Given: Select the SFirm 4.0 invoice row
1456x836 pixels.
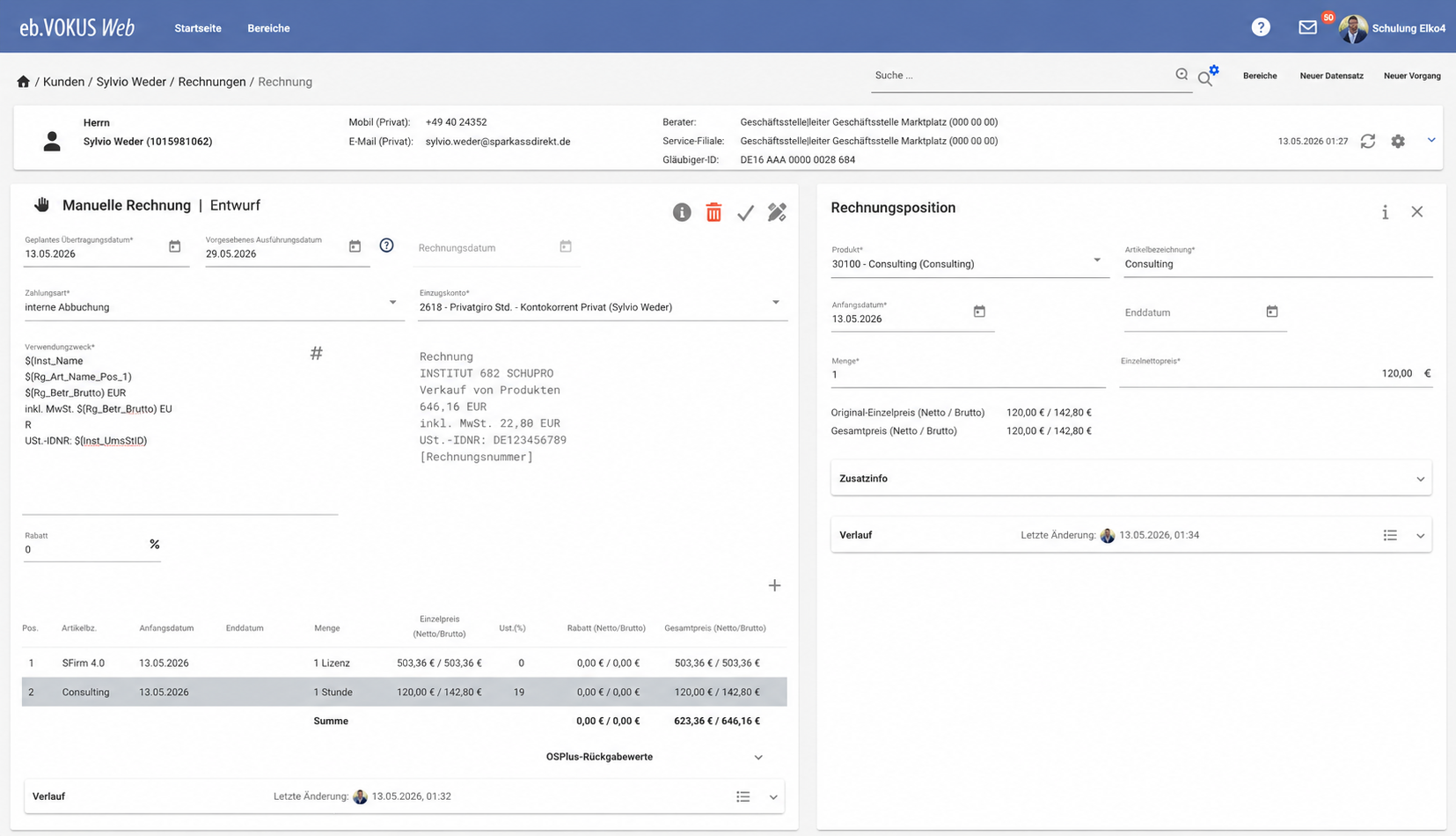Looking at the screenshot, I should (x=404, y=663).
